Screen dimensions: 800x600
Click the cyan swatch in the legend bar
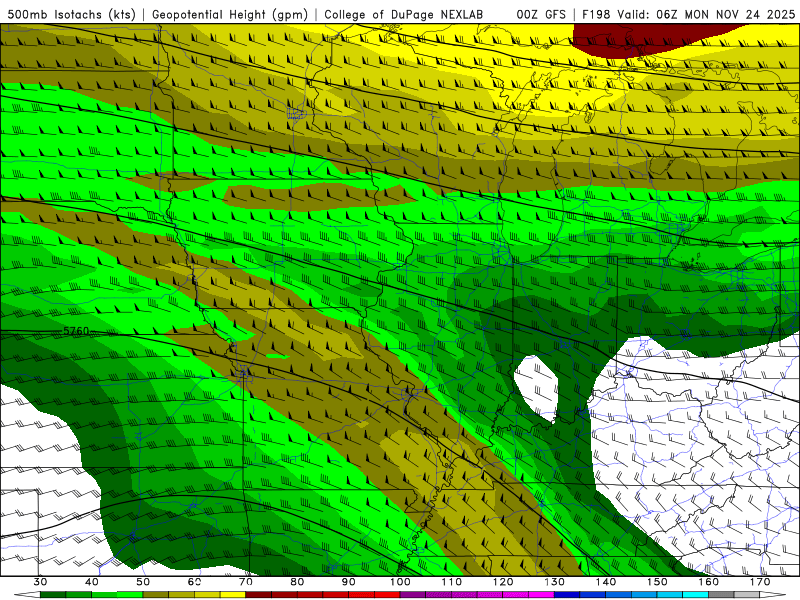coord(695,595)
